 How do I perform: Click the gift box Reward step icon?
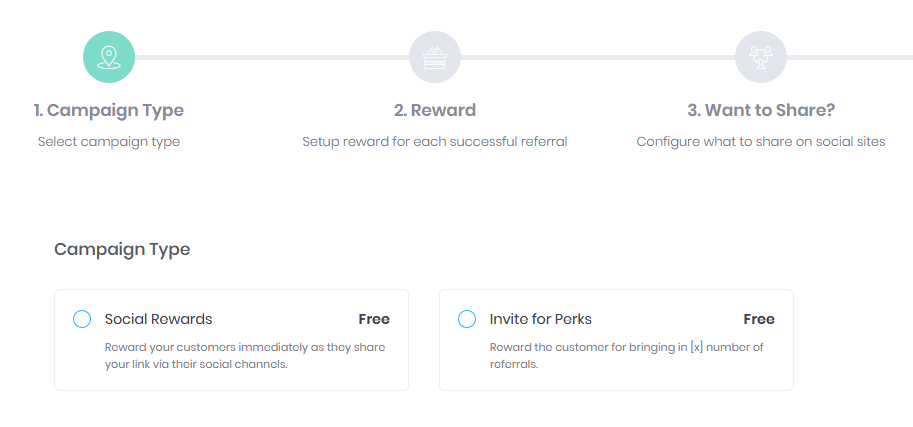click(435, 57)
